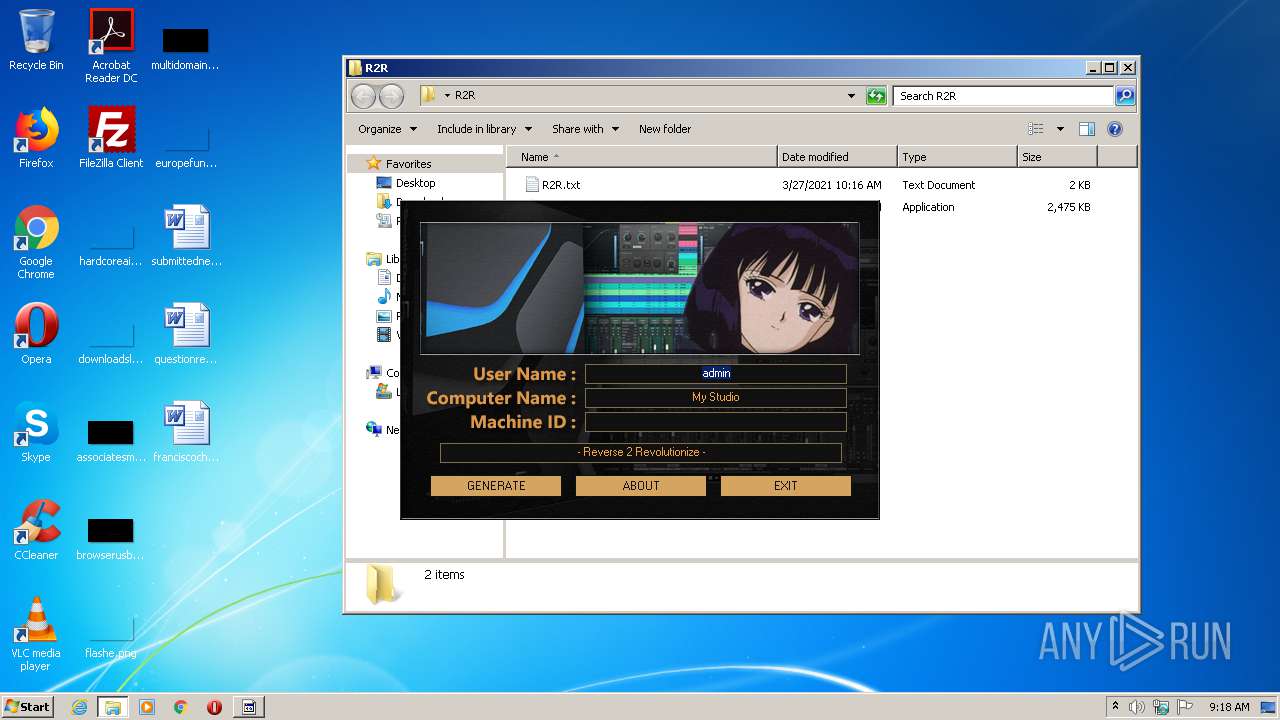1280x720 pixels.
Task: Open Opera from the taskbar
Action: click(x=214, y=707)
